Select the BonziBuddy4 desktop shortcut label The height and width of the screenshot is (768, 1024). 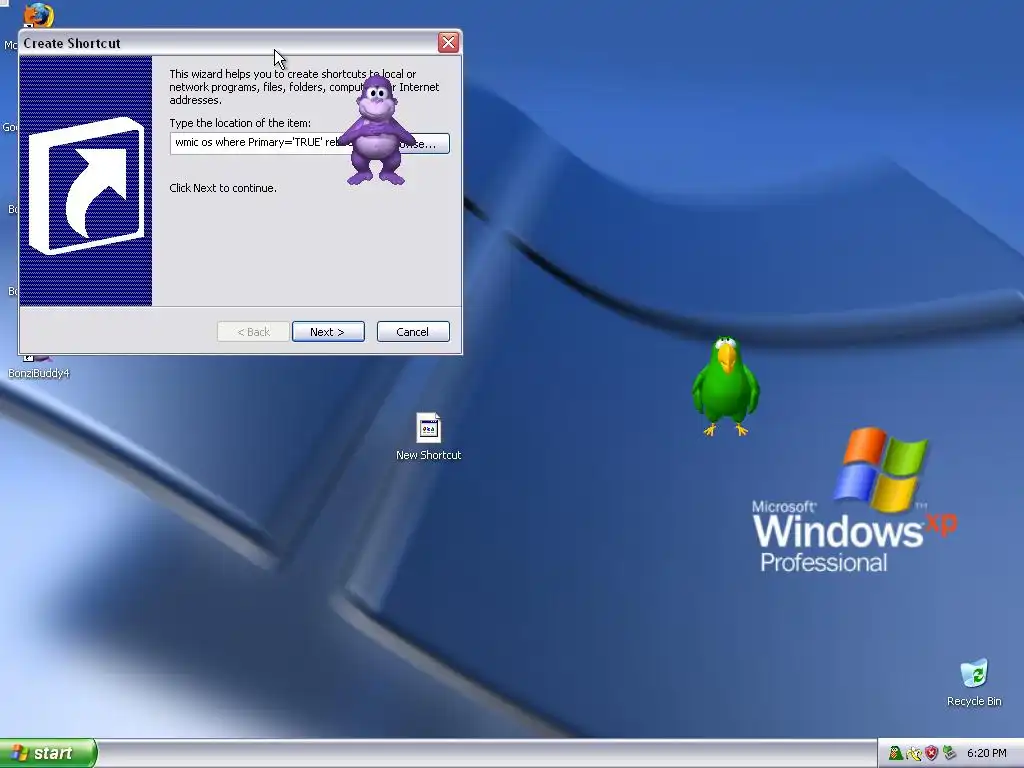[x=39, y=374]
